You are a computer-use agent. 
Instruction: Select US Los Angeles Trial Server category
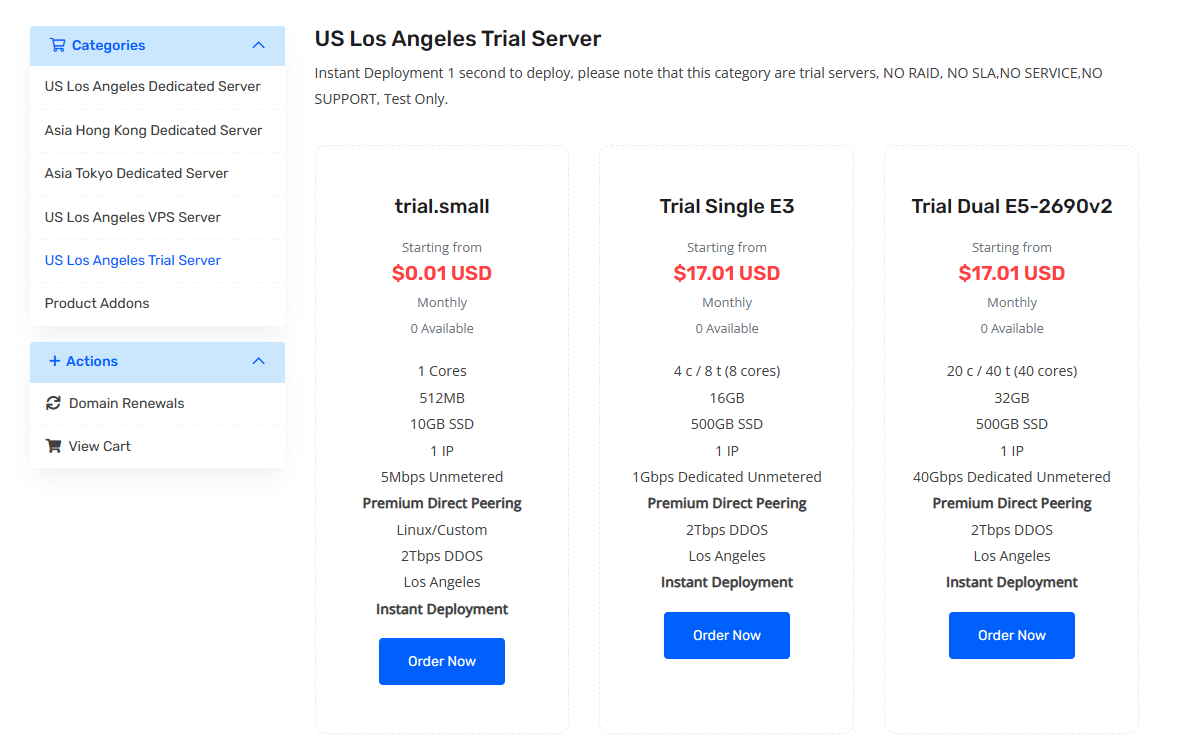pyautogui.click(x=132, y=260)
